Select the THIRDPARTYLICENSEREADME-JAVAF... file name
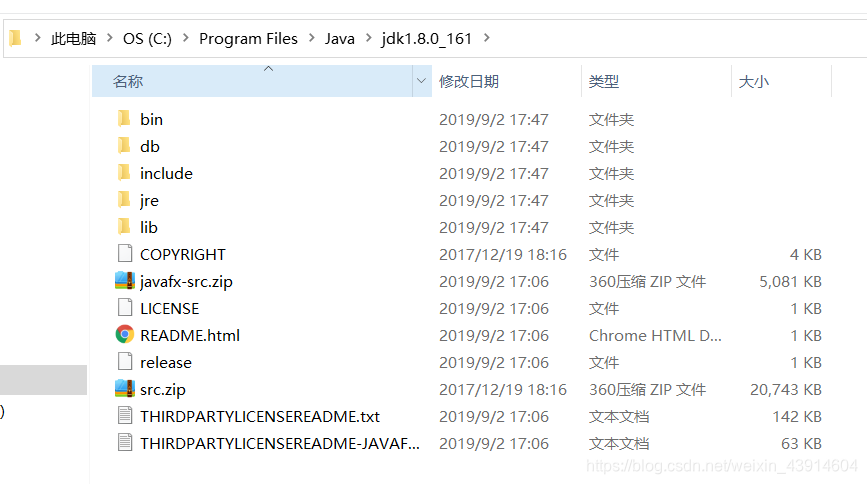 (x=280, y=444)
